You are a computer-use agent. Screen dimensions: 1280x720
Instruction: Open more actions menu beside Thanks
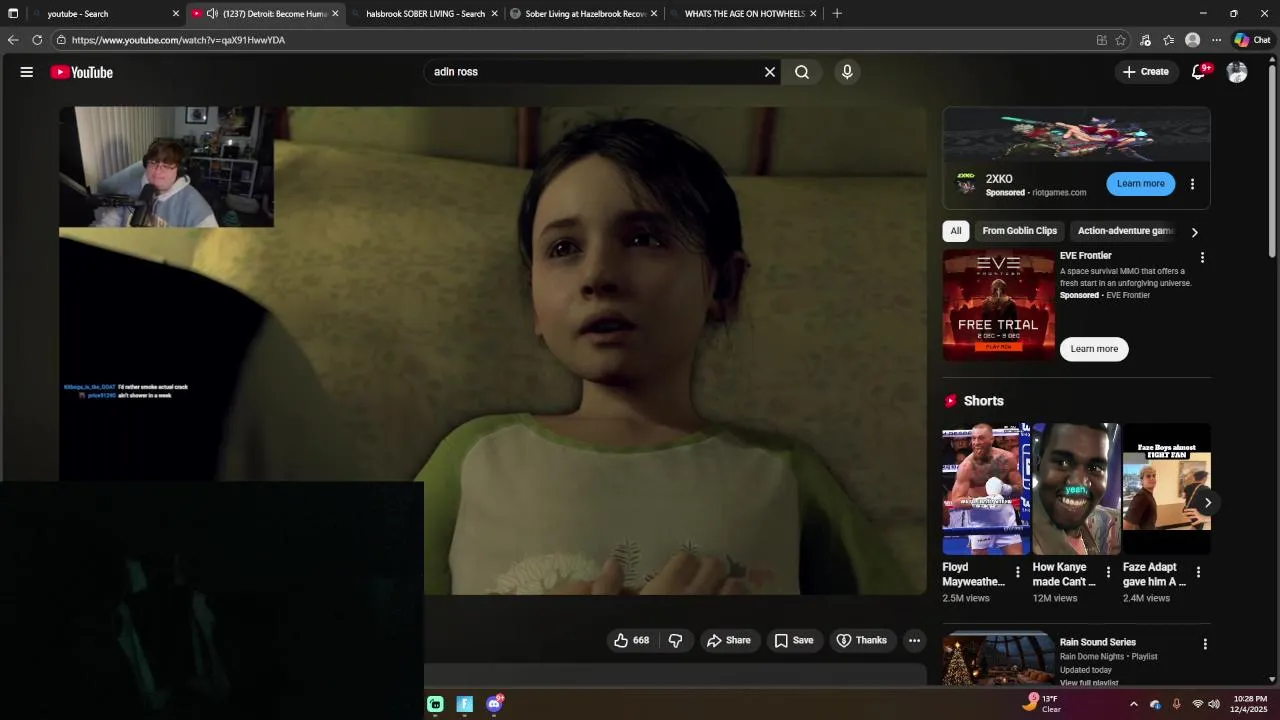pos(914,640)
